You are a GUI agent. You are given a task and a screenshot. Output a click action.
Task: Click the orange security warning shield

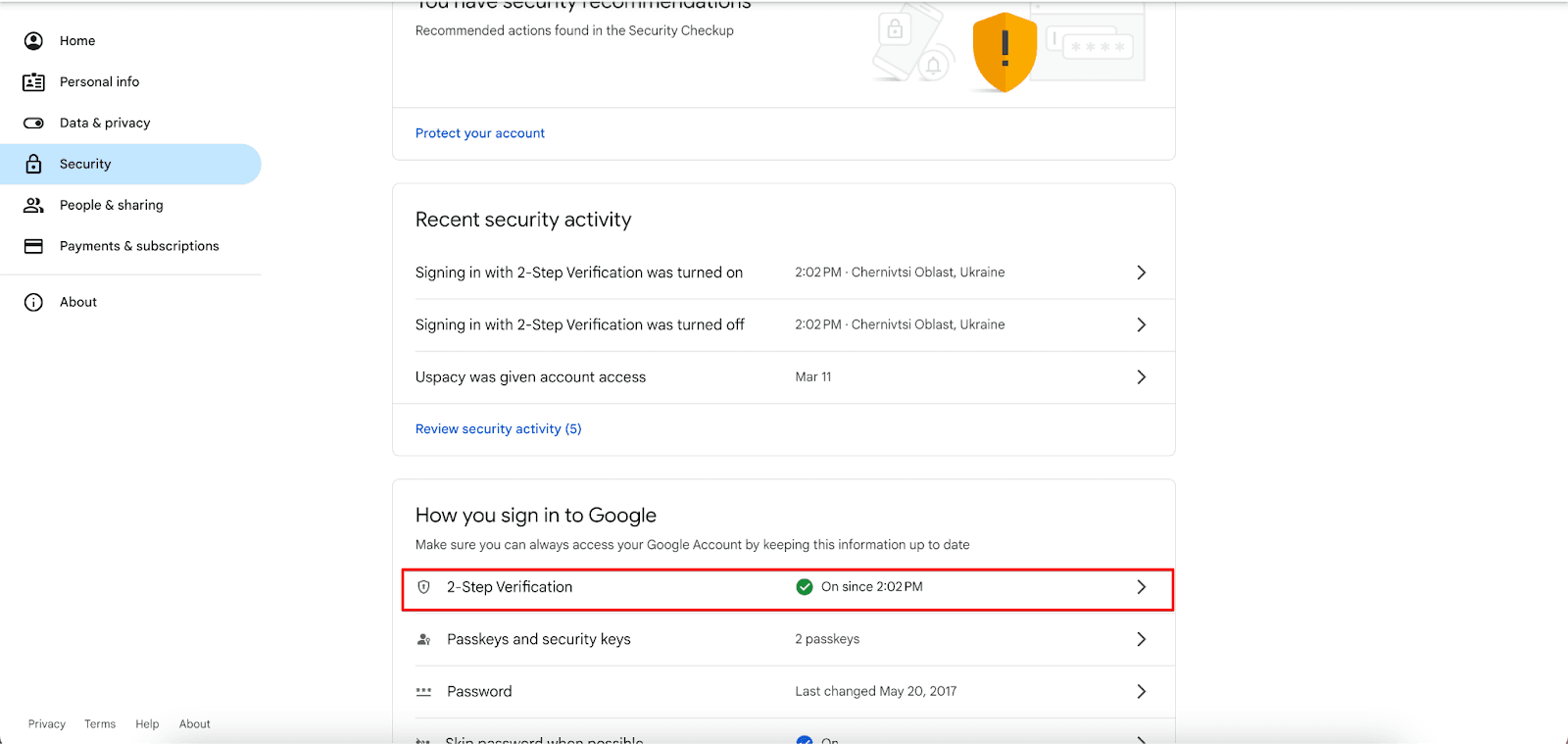(1004, 51)
